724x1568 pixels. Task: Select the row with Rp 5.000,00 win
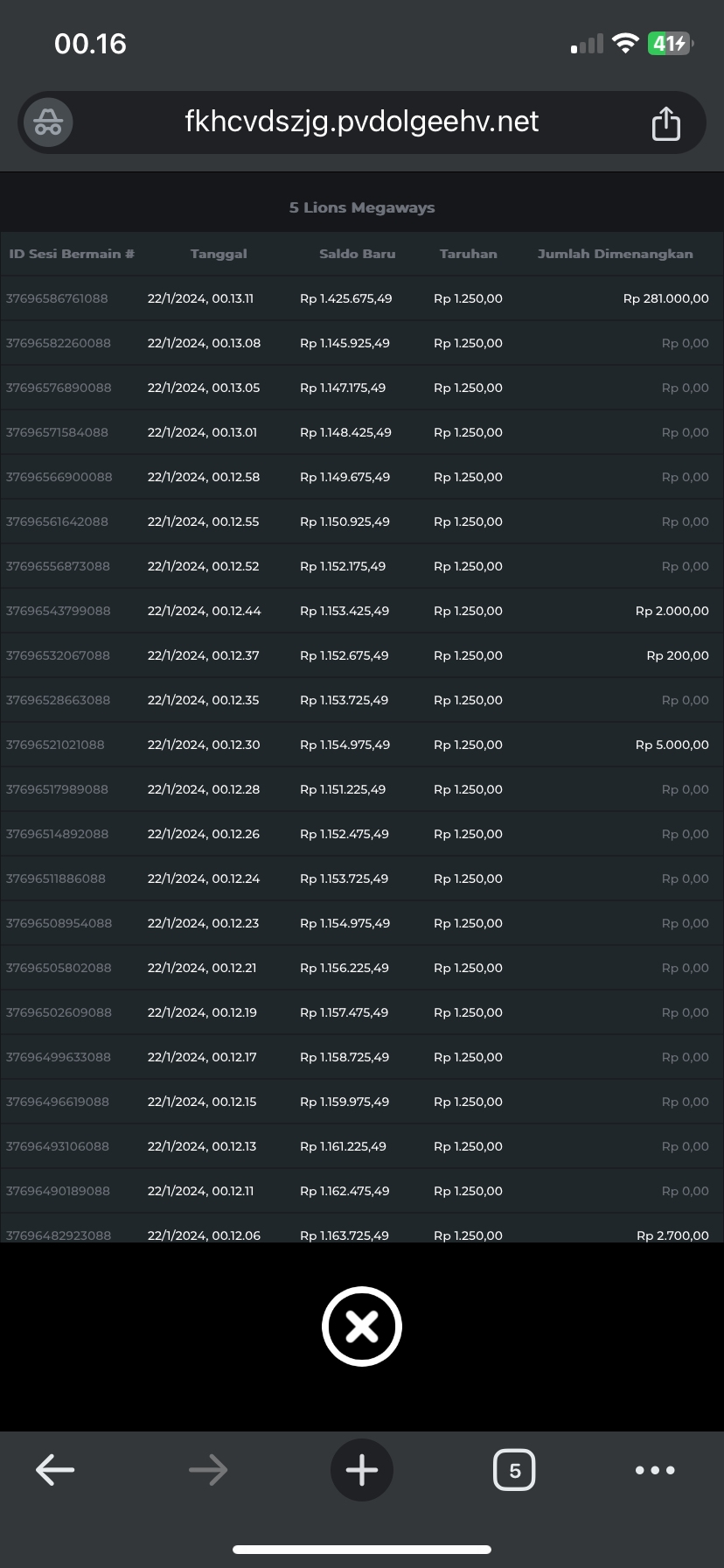[672, 745]
